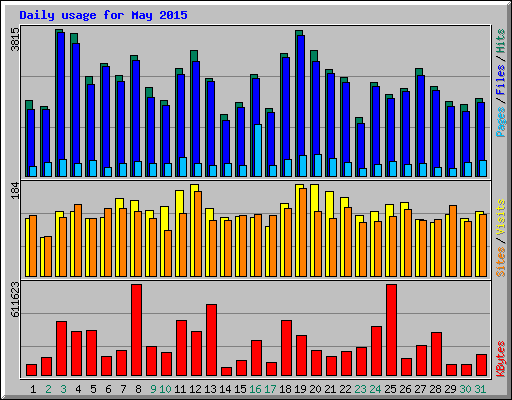512x400 pixels.
Task: Click day 13 on the x-axis
Action: pyautogui.click(x=210, y=389)
